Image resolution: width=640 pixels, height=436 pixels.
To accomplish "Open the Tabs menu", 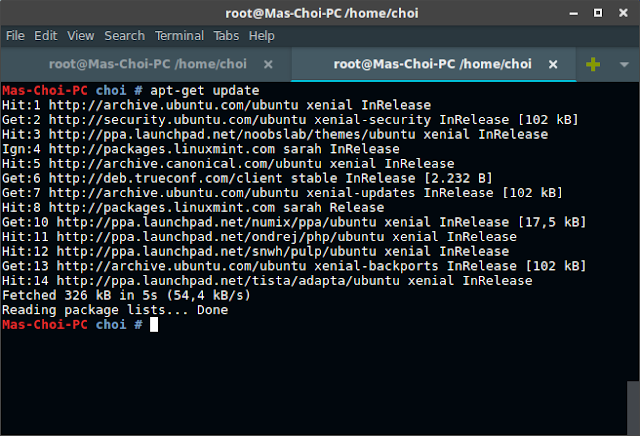I will [226, 36].
